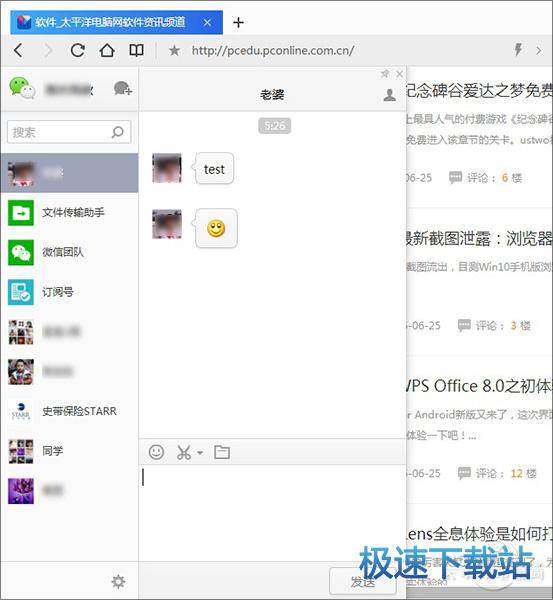Click the 订阅号 teal icon
The image size is (553, 600).
[x=21, y=292]
